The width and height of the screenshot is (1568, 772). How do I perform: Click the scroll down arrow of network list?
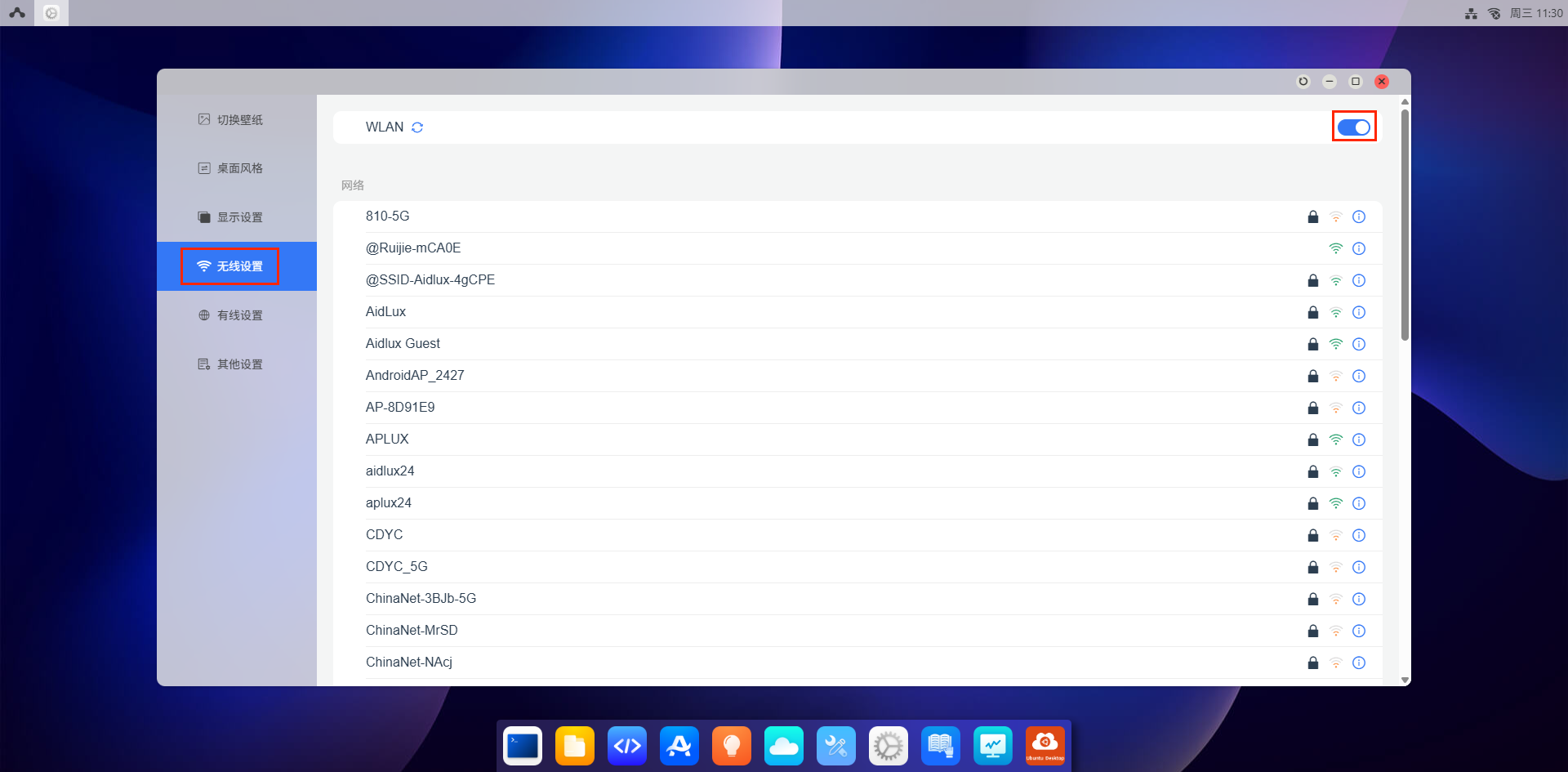1405,680
